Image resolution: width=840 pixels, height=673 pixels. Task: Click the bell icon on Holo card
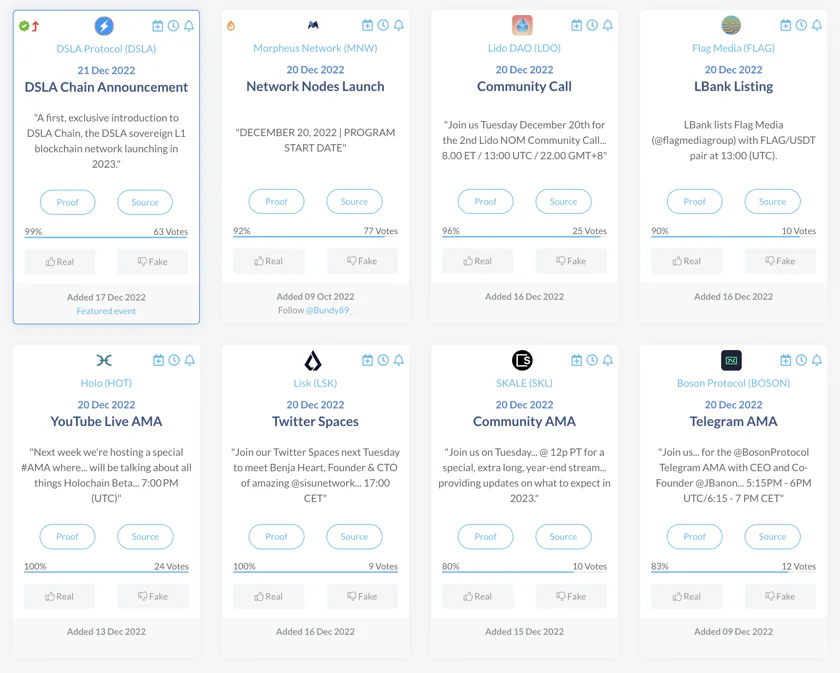click(190, 360)
